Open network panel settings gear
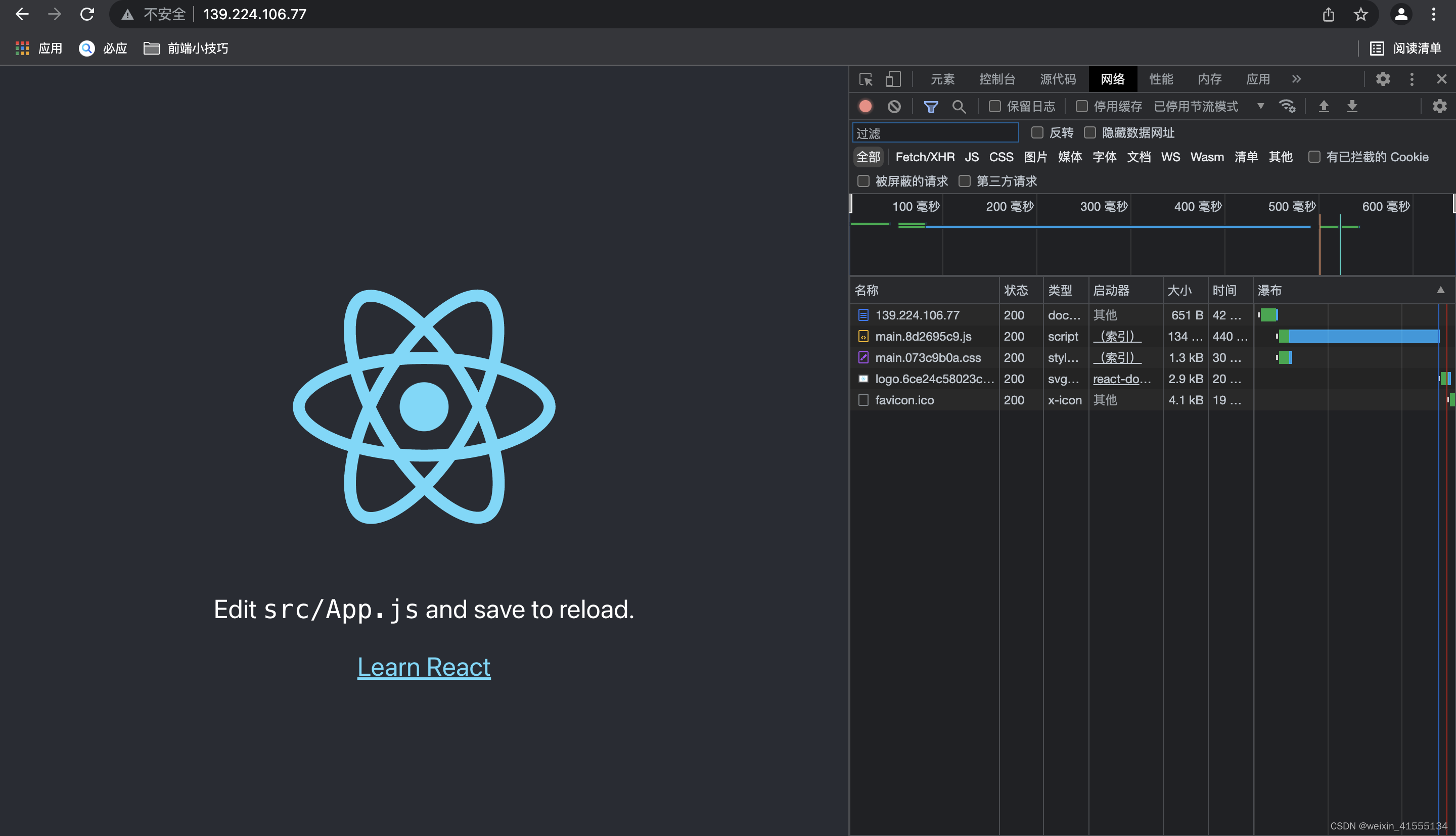The image size is (1456, 836). click(x=1439, y=106)
